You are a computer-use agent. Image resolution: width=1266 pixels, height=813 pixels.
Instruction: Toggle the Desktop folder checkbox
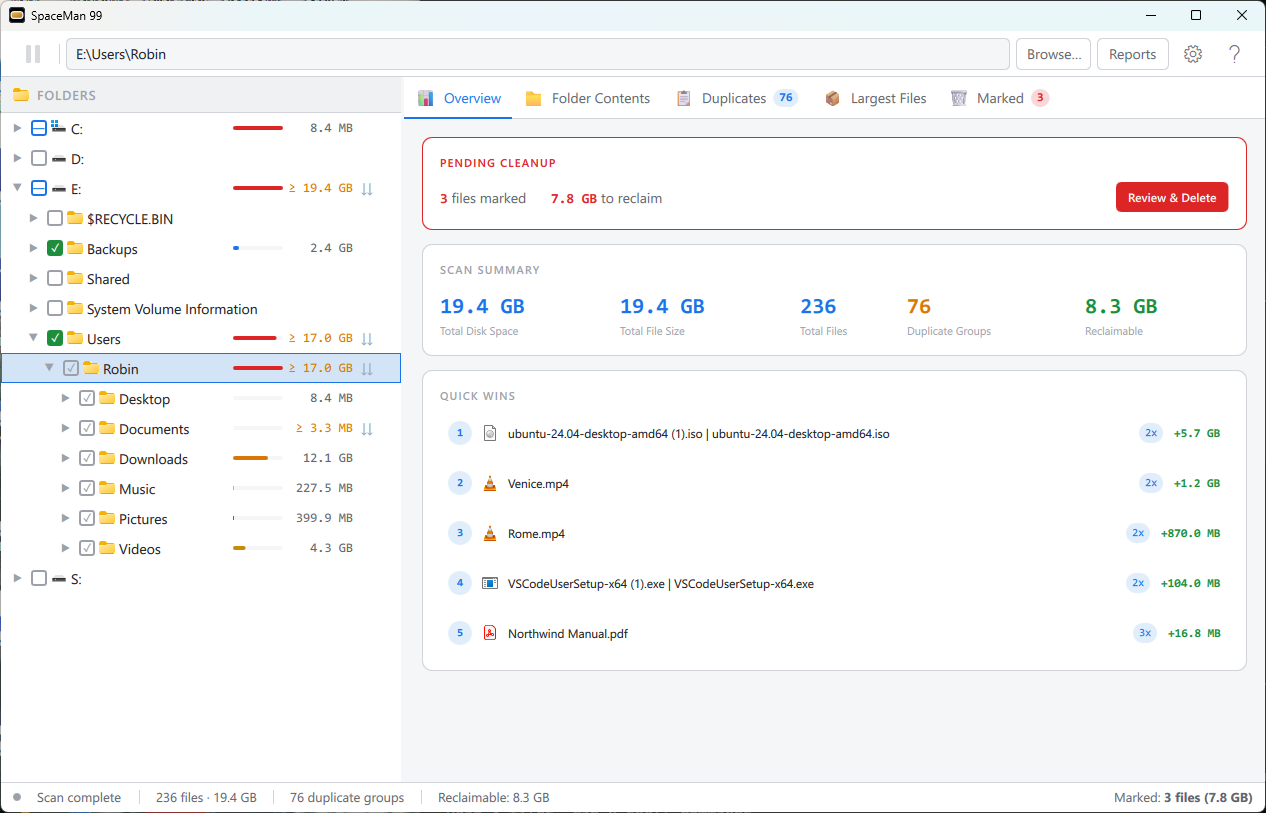(87, 398)
